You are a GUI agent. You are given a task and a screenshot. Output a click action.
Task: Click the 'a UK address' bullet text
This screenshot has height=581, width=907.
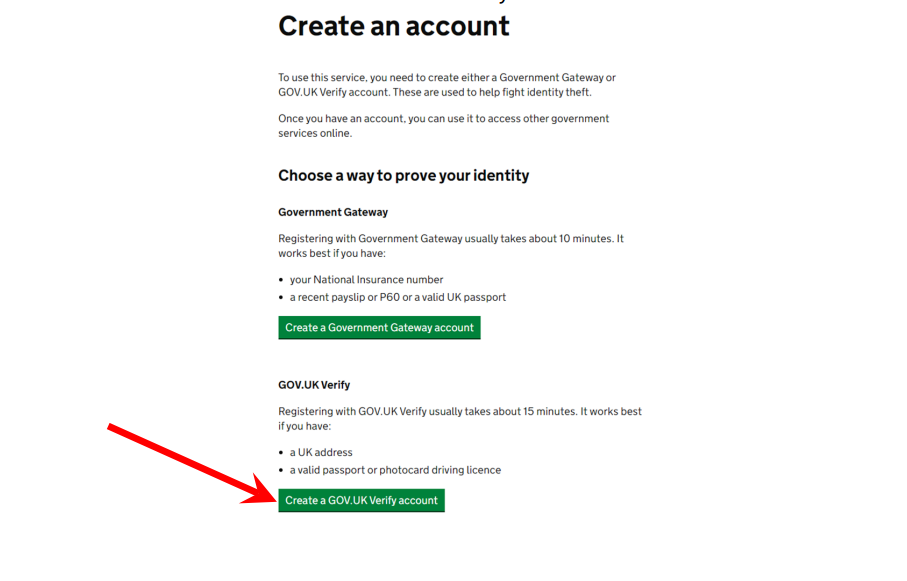(x=321, y=452)
